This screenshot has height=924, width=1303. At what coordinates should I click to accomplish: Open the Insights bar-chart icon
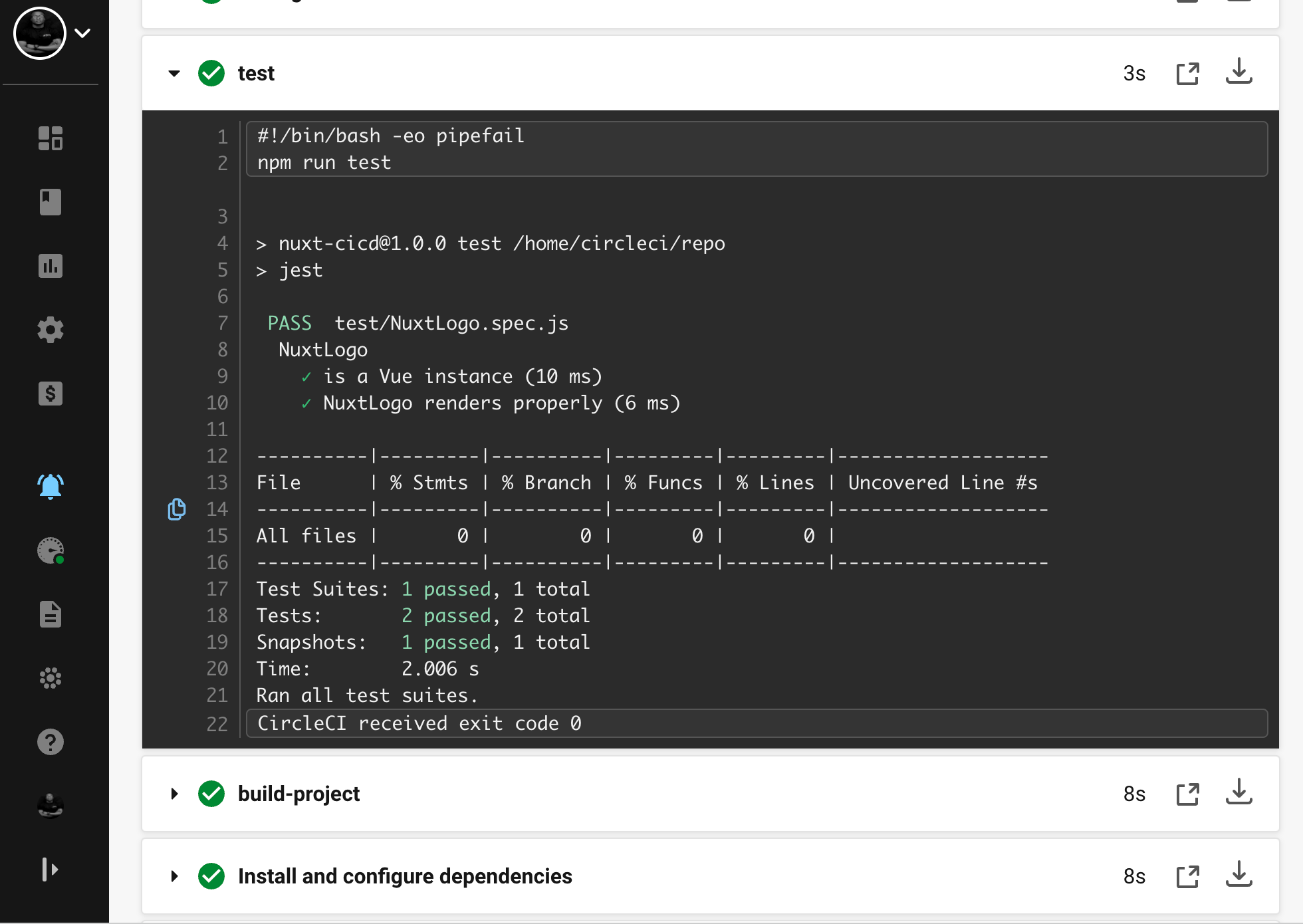coord(51,265)
